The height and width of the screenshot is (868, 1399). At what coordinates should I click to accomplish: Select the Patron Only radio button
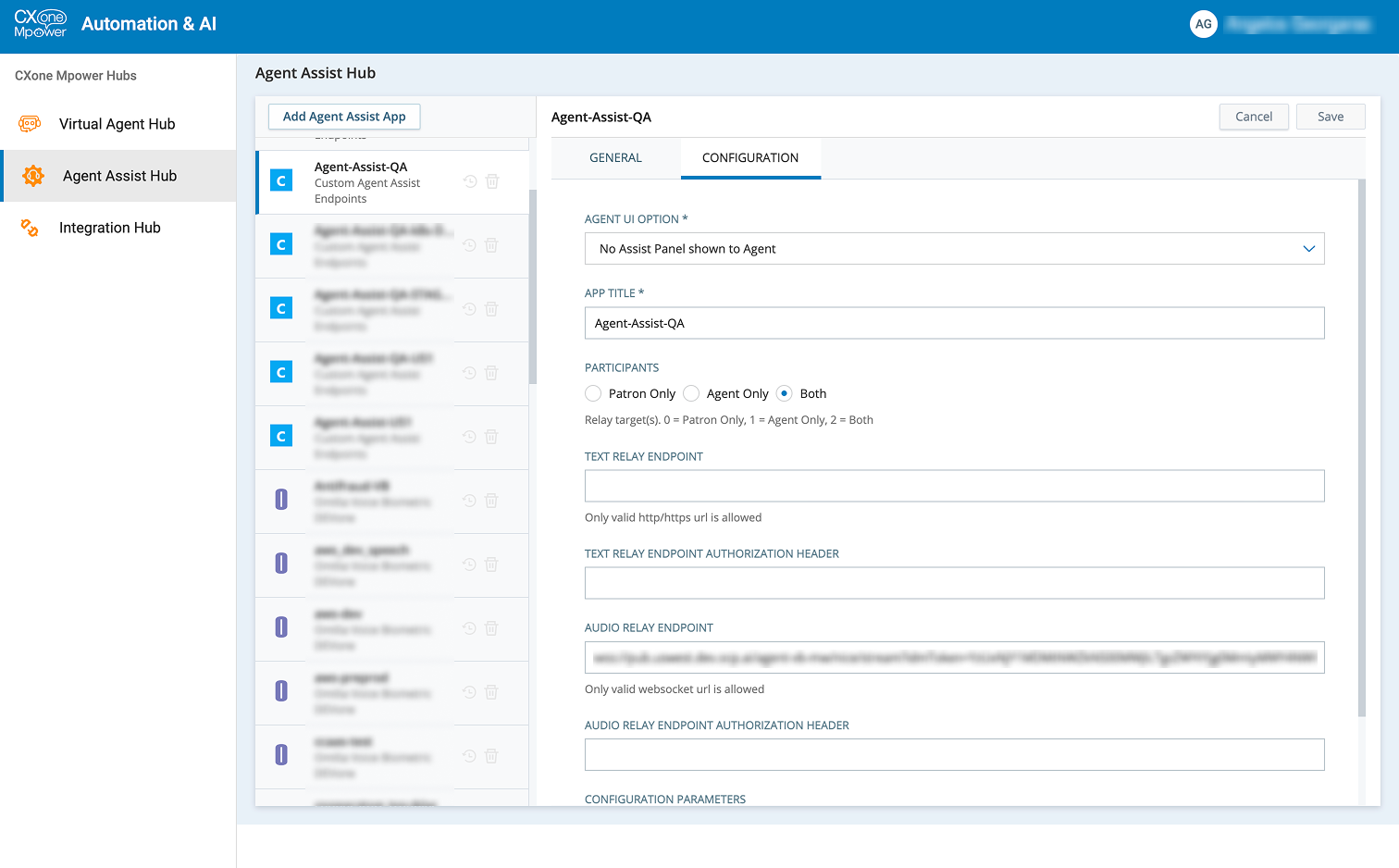593,394
